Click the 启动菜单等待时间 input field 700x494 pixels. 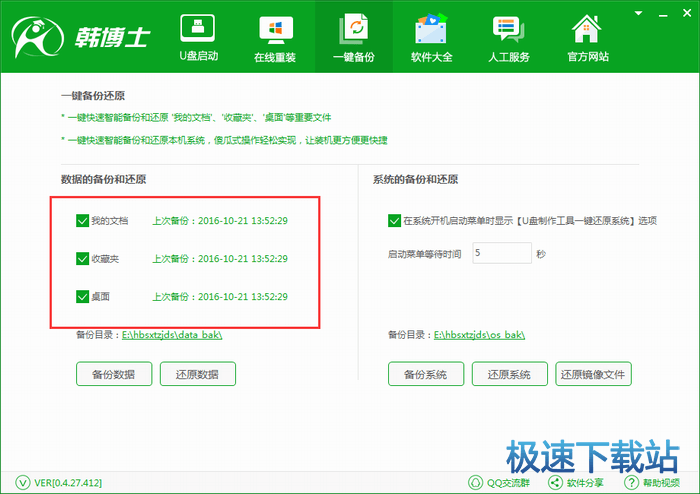click(x=502, y=253)
